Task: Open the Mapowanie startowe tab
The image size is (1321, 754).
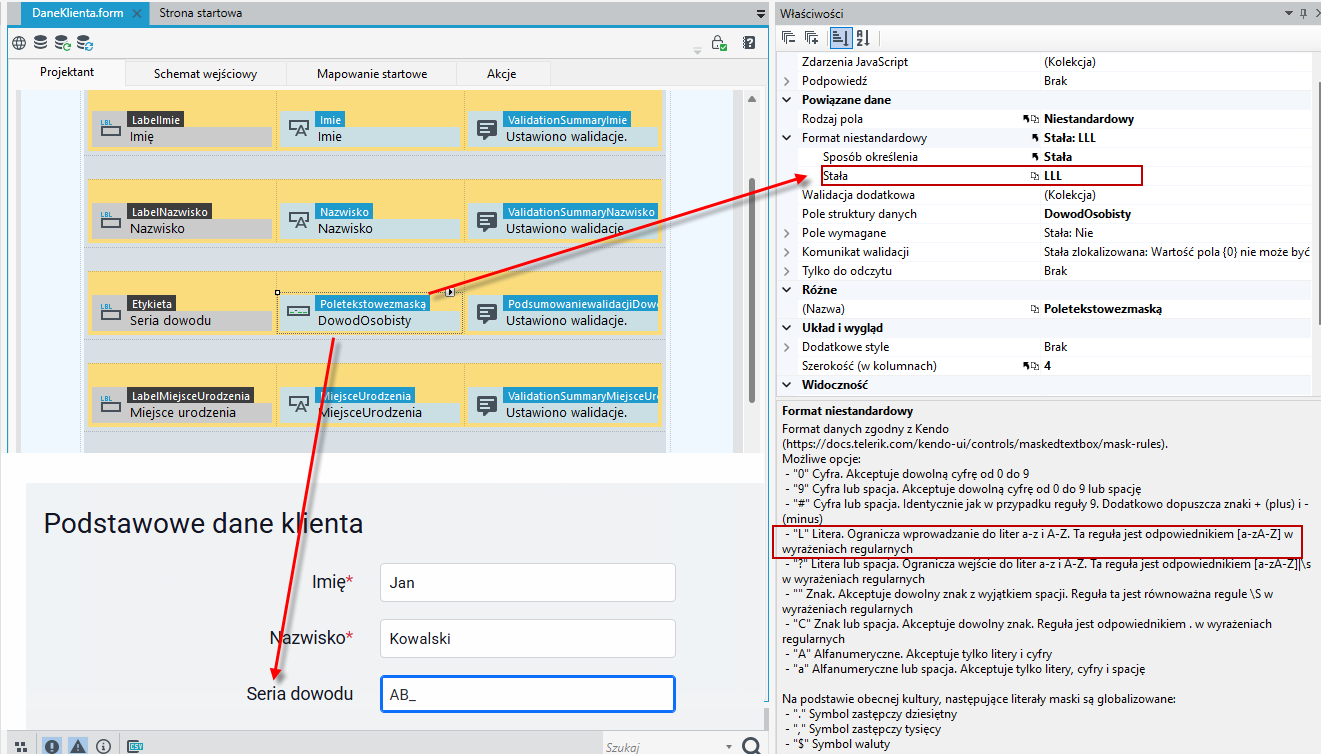Action: click(372, 74)
